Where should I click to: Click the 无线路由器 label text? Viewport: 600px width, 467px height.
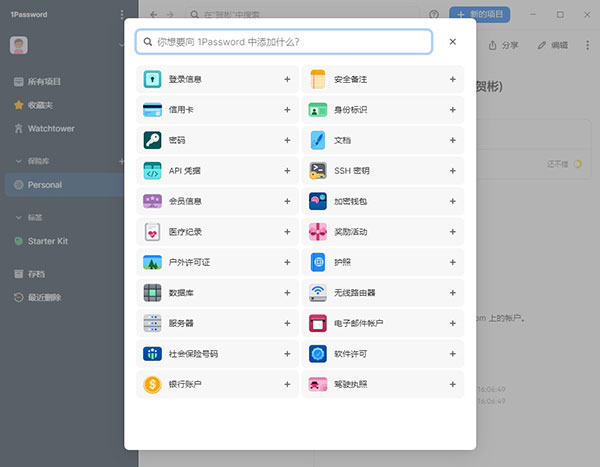click(x=355, y=293)
